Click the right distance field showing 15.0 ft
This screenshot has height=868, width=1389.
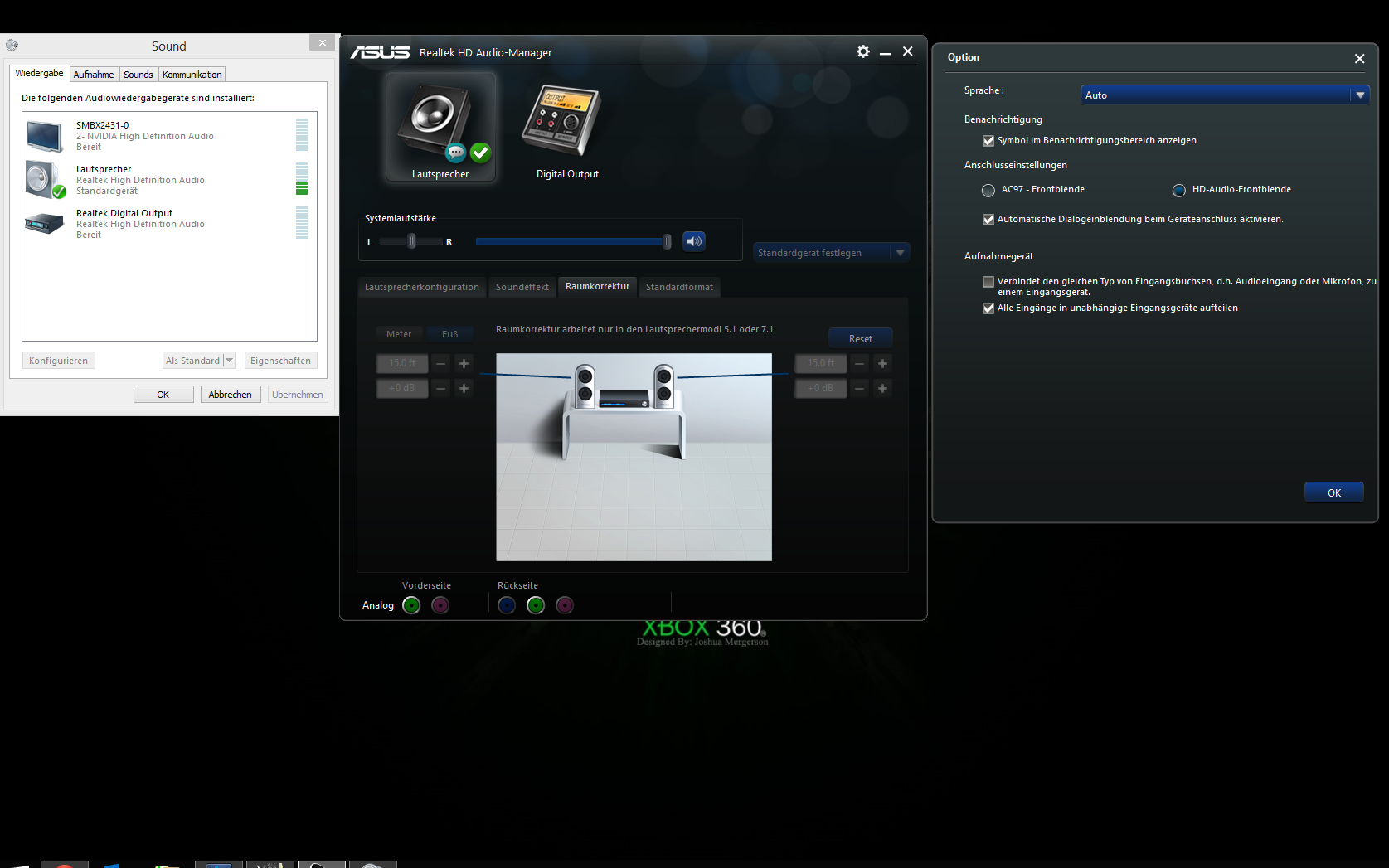(x=821, y=363)
